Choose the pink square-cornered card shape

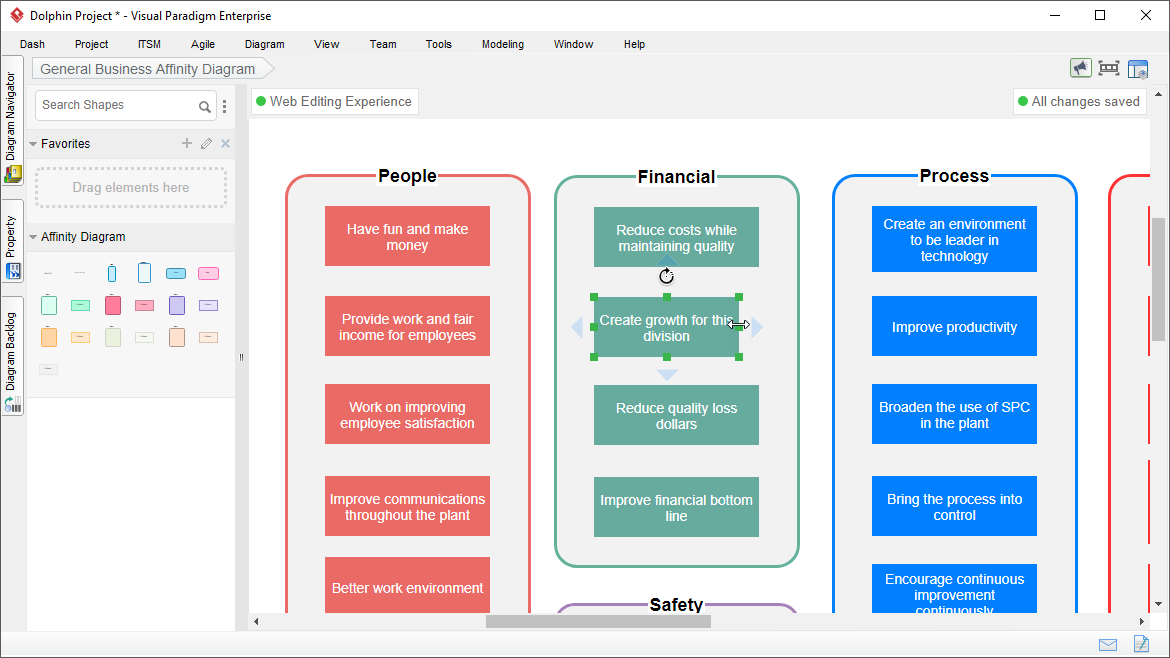145,305
